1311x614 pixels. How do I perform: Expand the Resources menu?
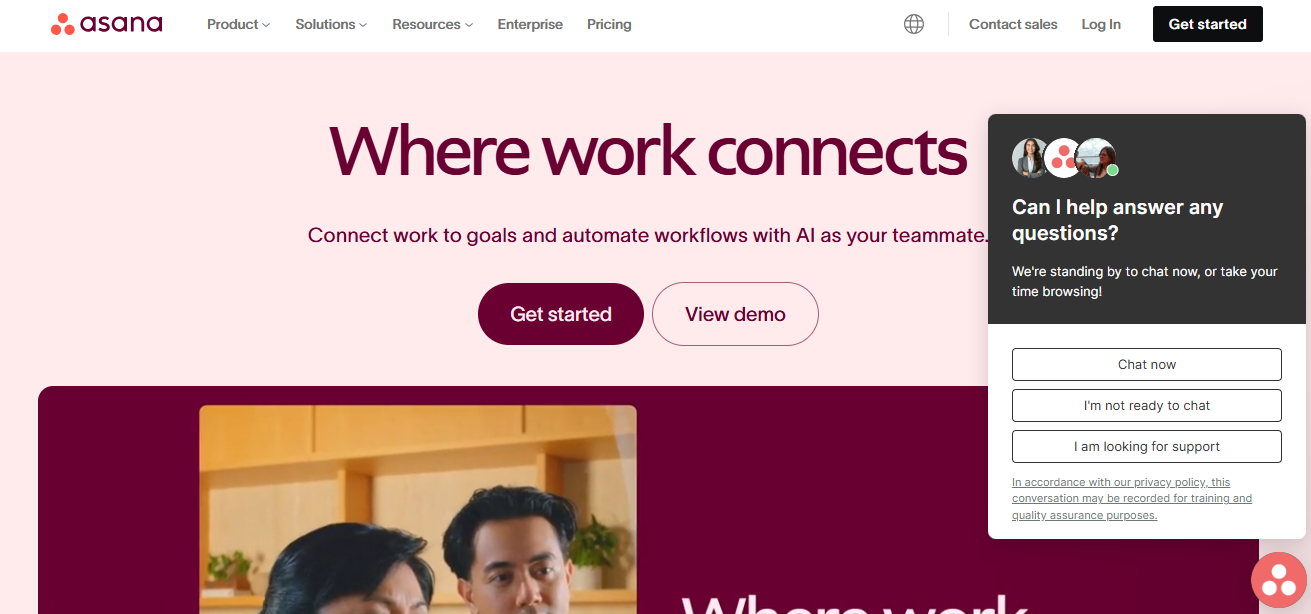click(x=432, y=24)
